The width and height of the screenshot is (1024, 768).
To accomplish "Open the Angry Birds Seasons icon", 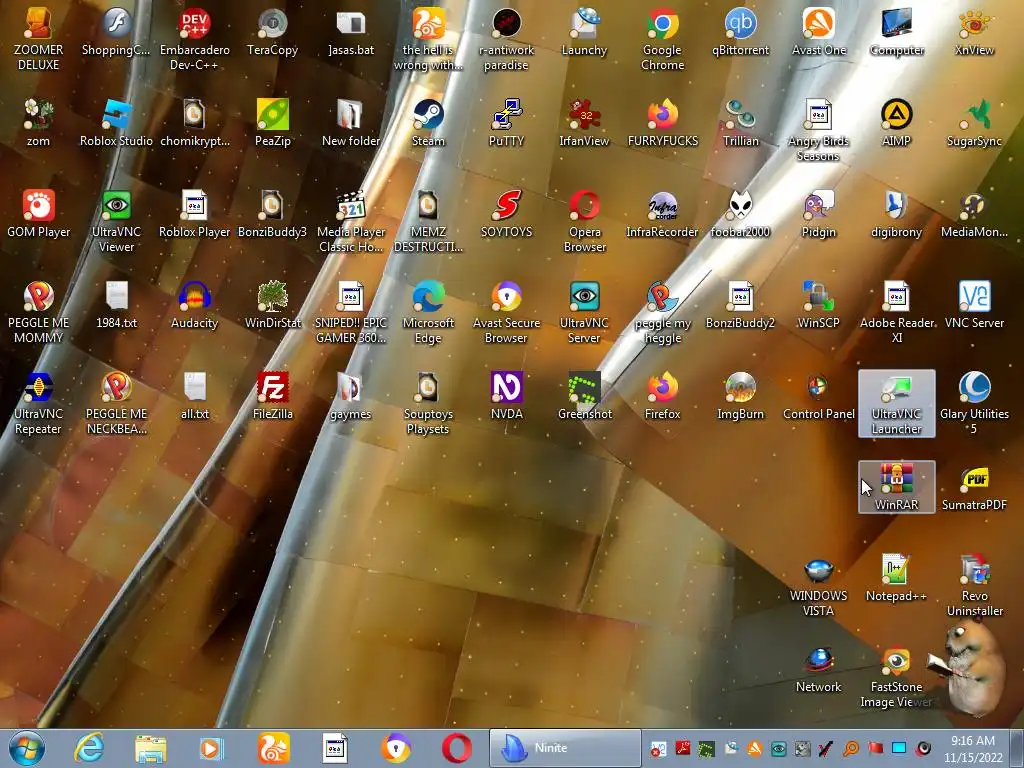I will [818, 130].
